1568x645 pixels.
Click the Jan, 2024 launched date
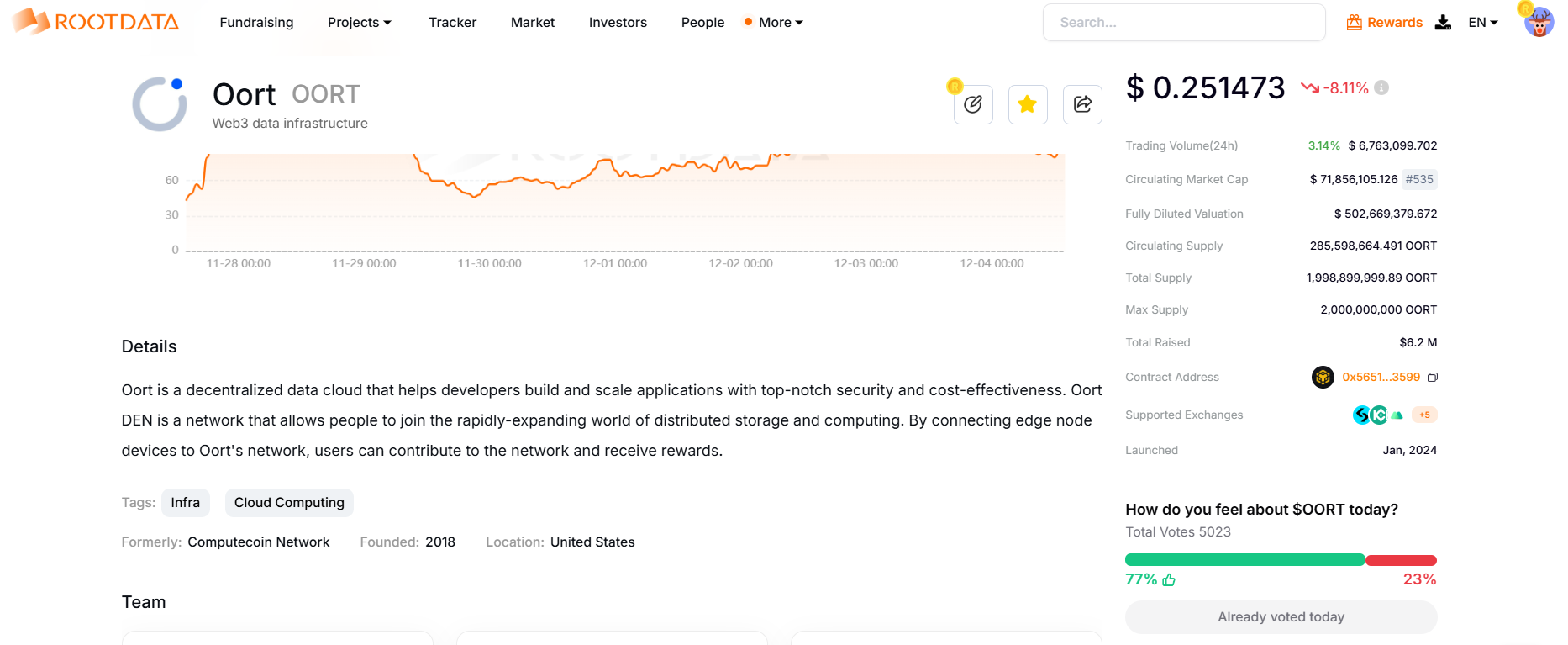(x=1409, y=451)
